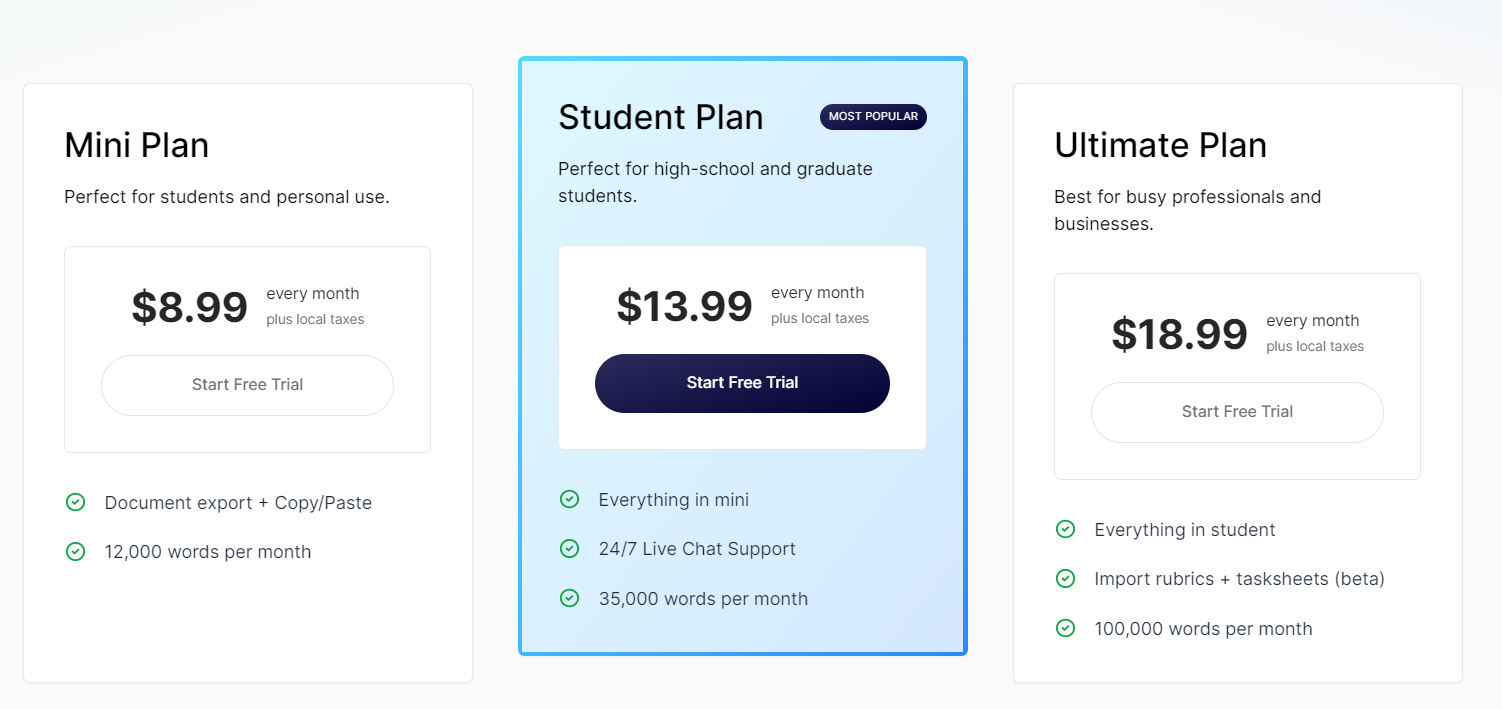Screen dimensions: 1502x709
Task: Click the checkmark icon beside Everything in mini
Action: tap(569, 499)
